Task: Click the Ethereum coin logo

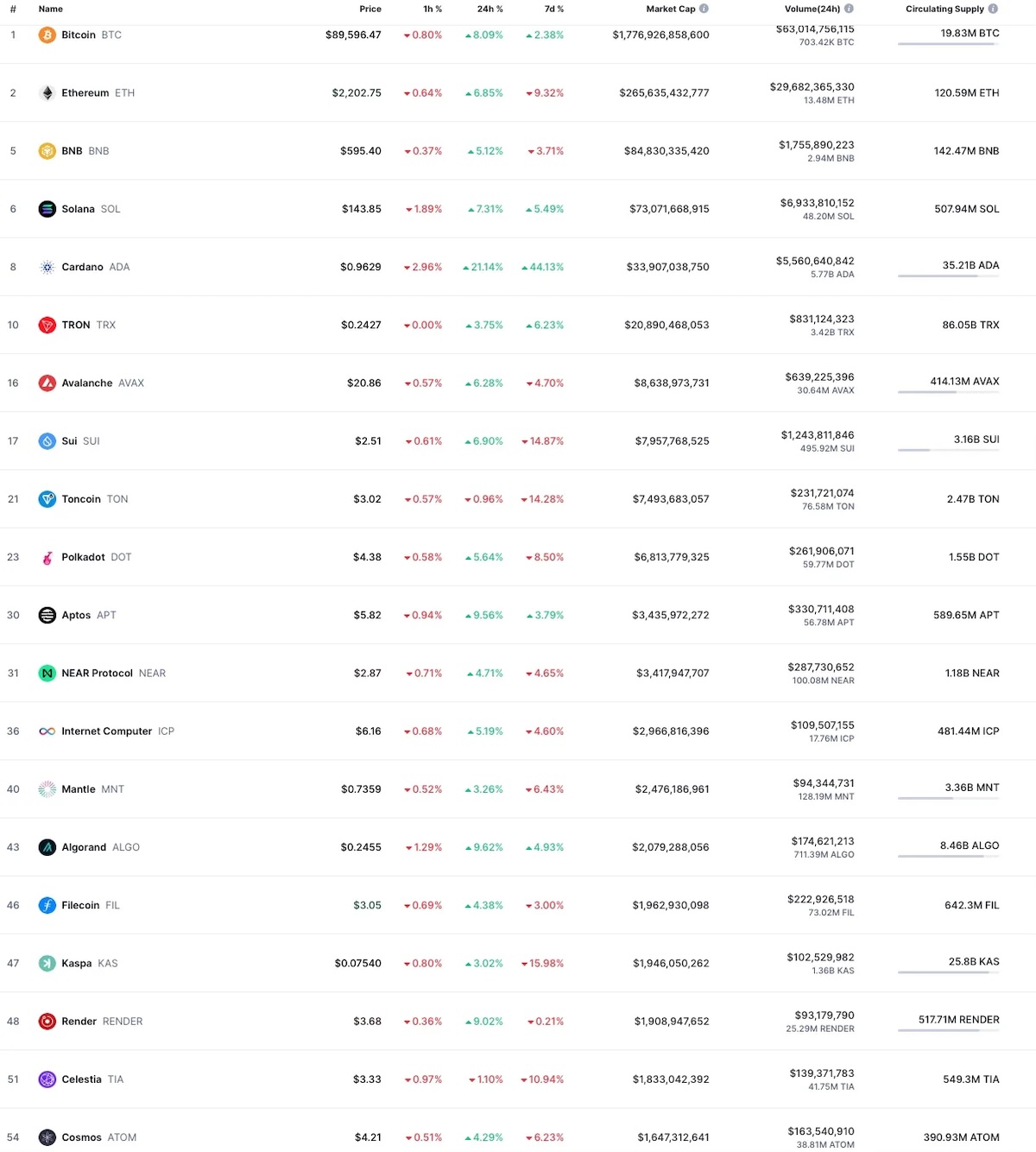Action: 47,92
